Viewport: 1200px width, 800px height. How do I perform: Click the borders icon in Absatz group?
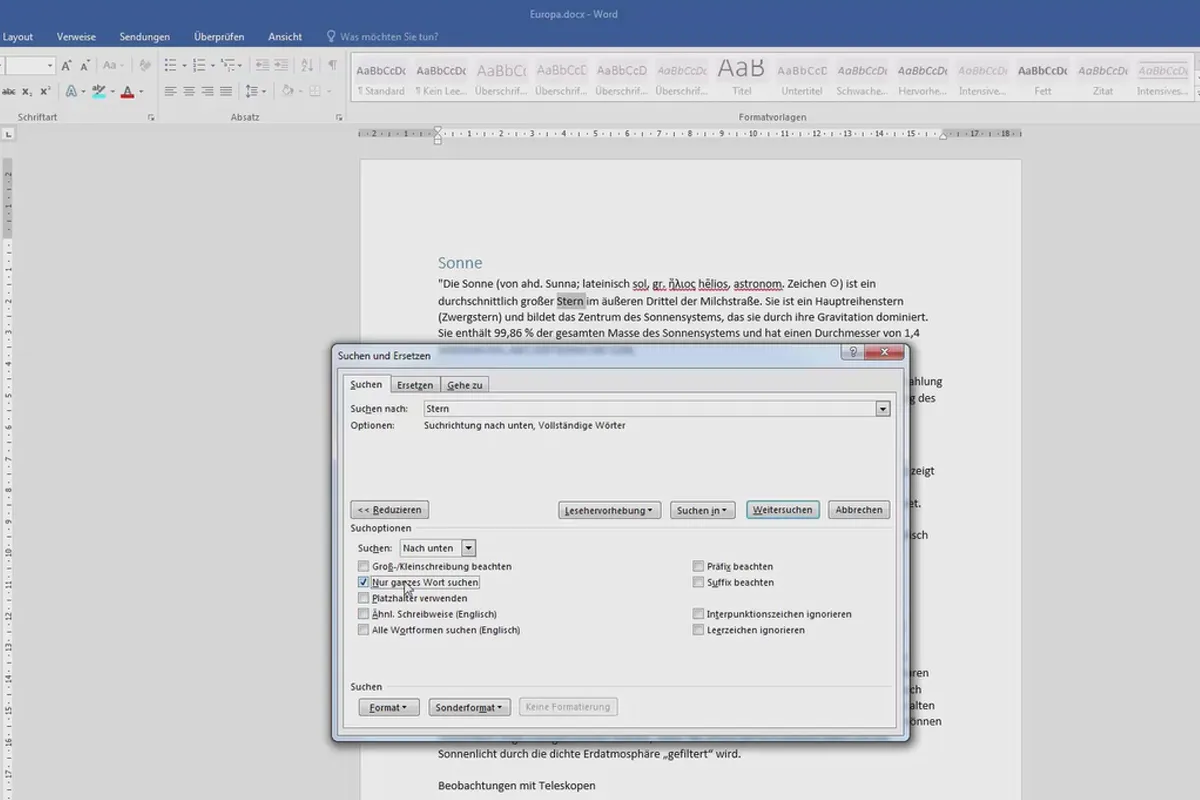(315, 92)
